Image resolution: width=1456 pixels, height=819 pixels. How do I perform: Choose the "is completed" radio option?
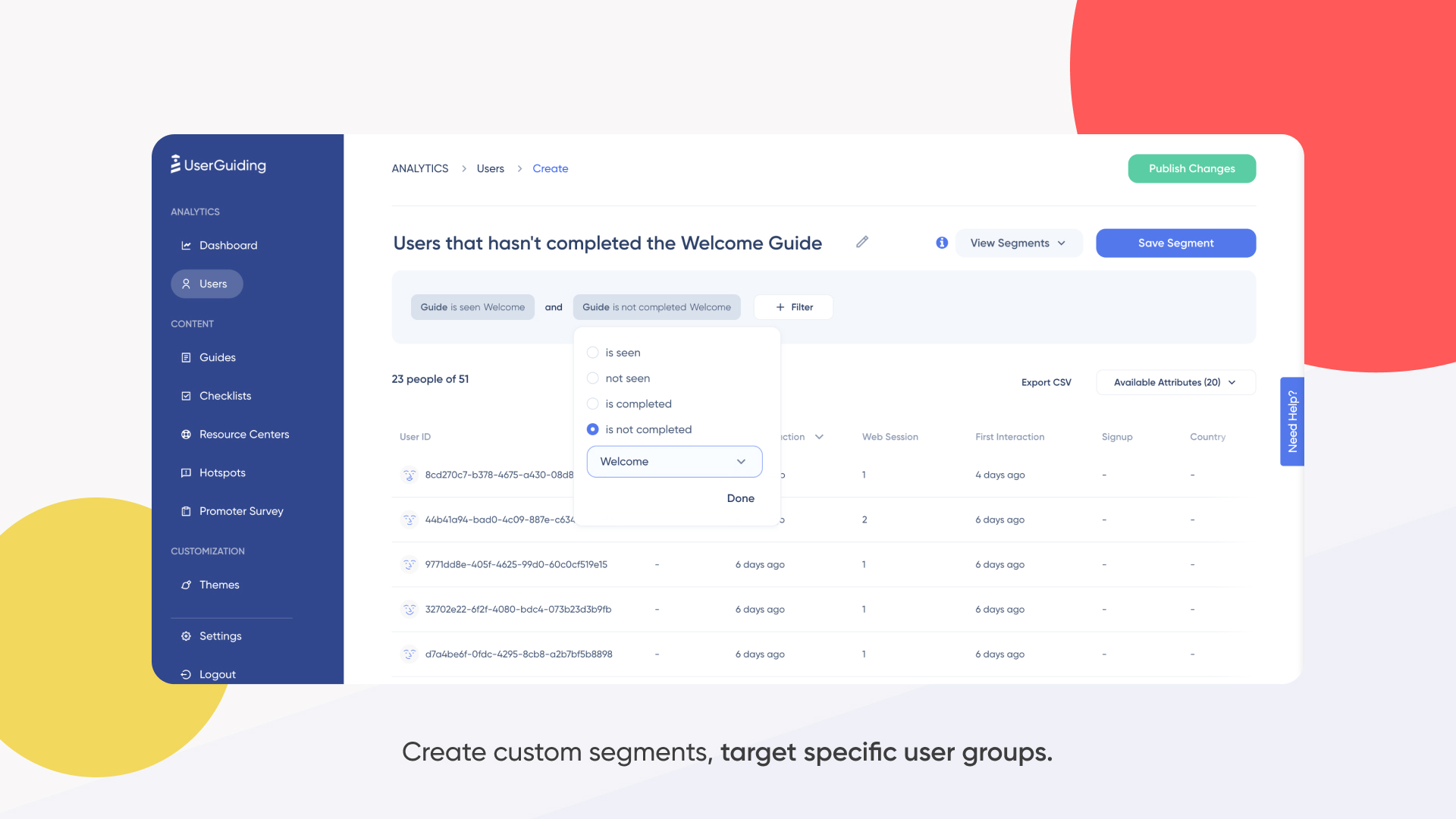tap(593, 404)
